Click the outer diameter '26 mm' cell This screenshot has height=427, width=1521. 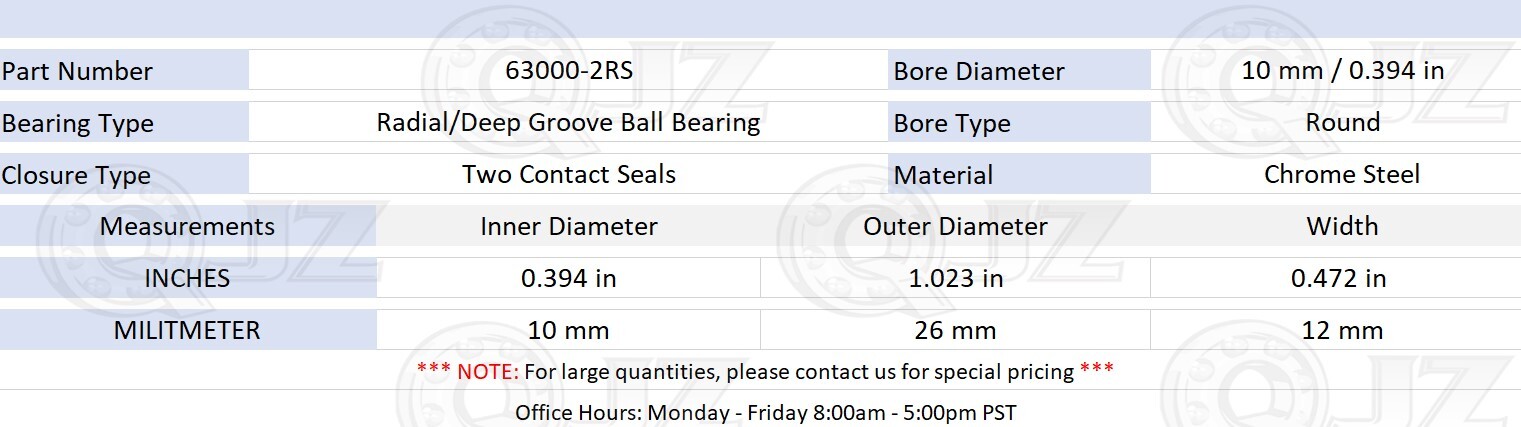click(955, 330)
